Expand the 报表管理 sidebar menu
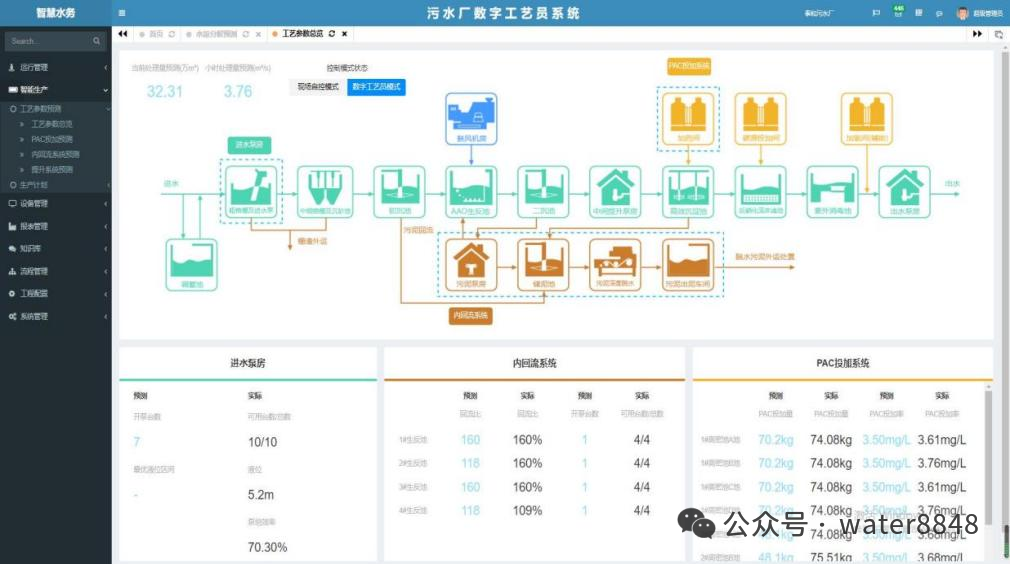1010x564 pixels. (56, 226)
